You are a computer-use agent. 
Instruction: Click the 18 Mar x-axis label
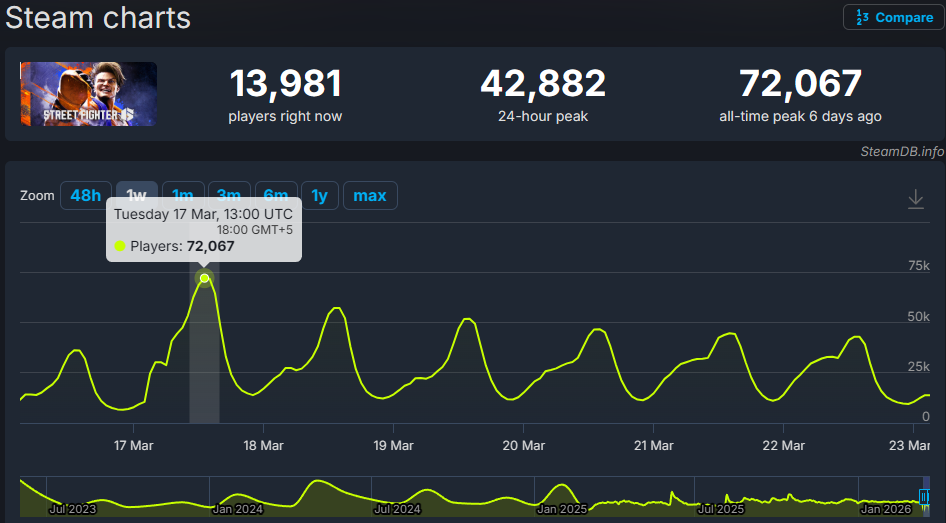point(263,445)
